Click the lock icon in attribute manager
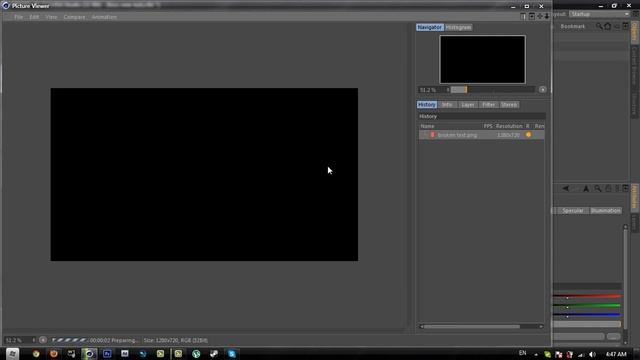Screen dimensions: 640x360 (x=608, y=189)
